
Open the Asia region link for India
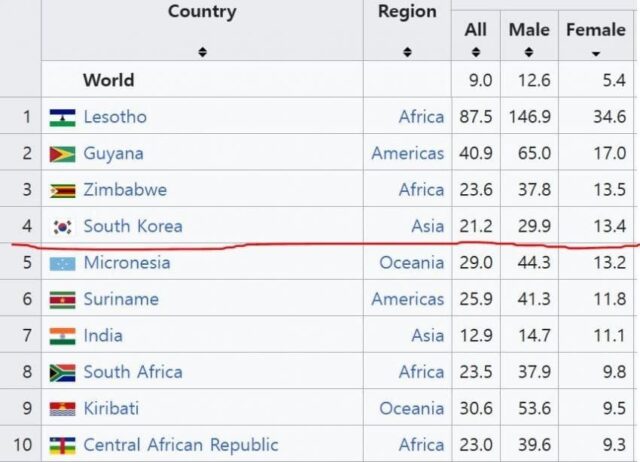point(427,336)
